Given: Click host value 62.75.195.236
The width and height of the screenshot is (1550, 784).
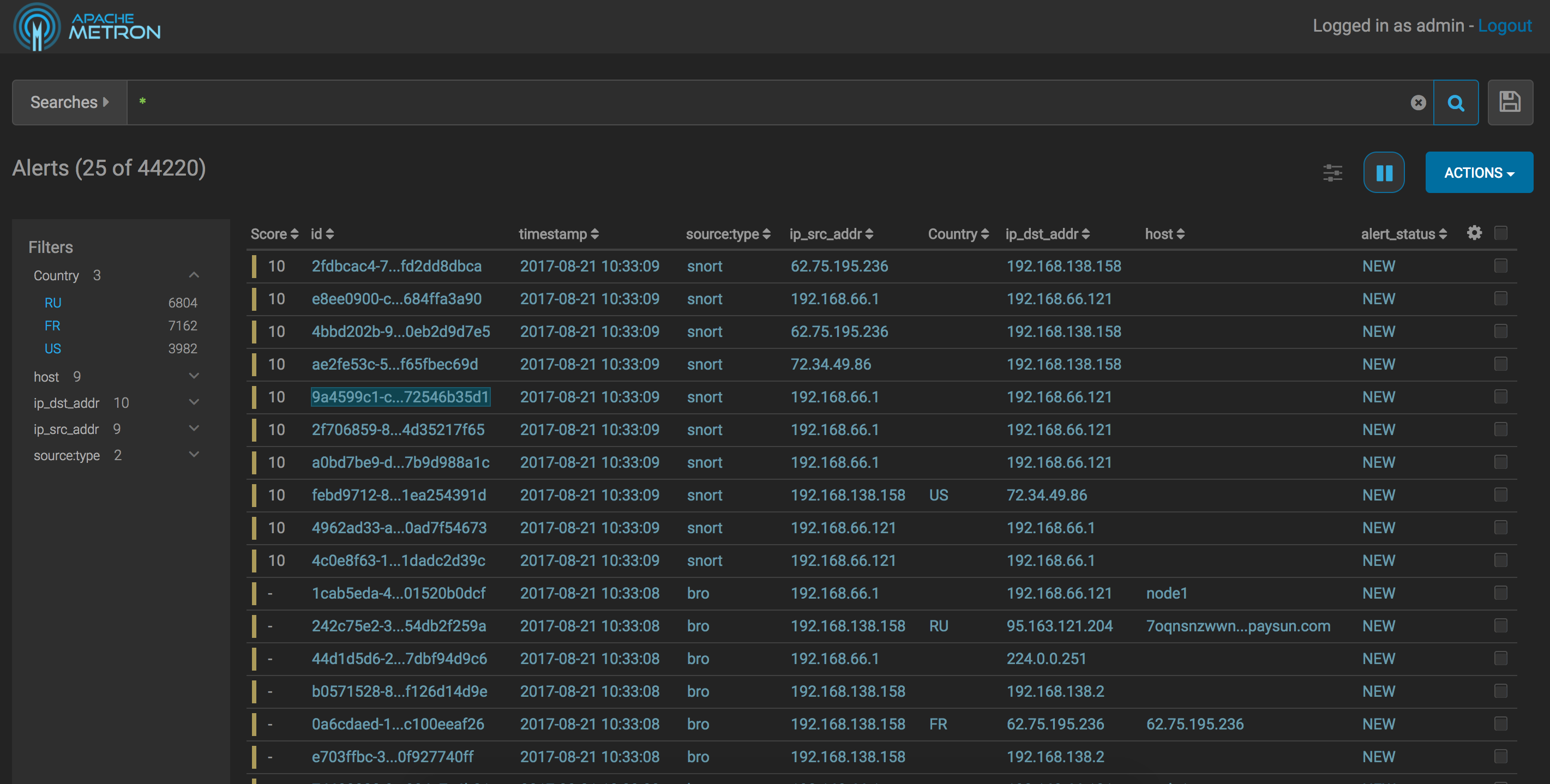Looking at the screenshot, I should pyautogui.click(x=1194, y=724).
